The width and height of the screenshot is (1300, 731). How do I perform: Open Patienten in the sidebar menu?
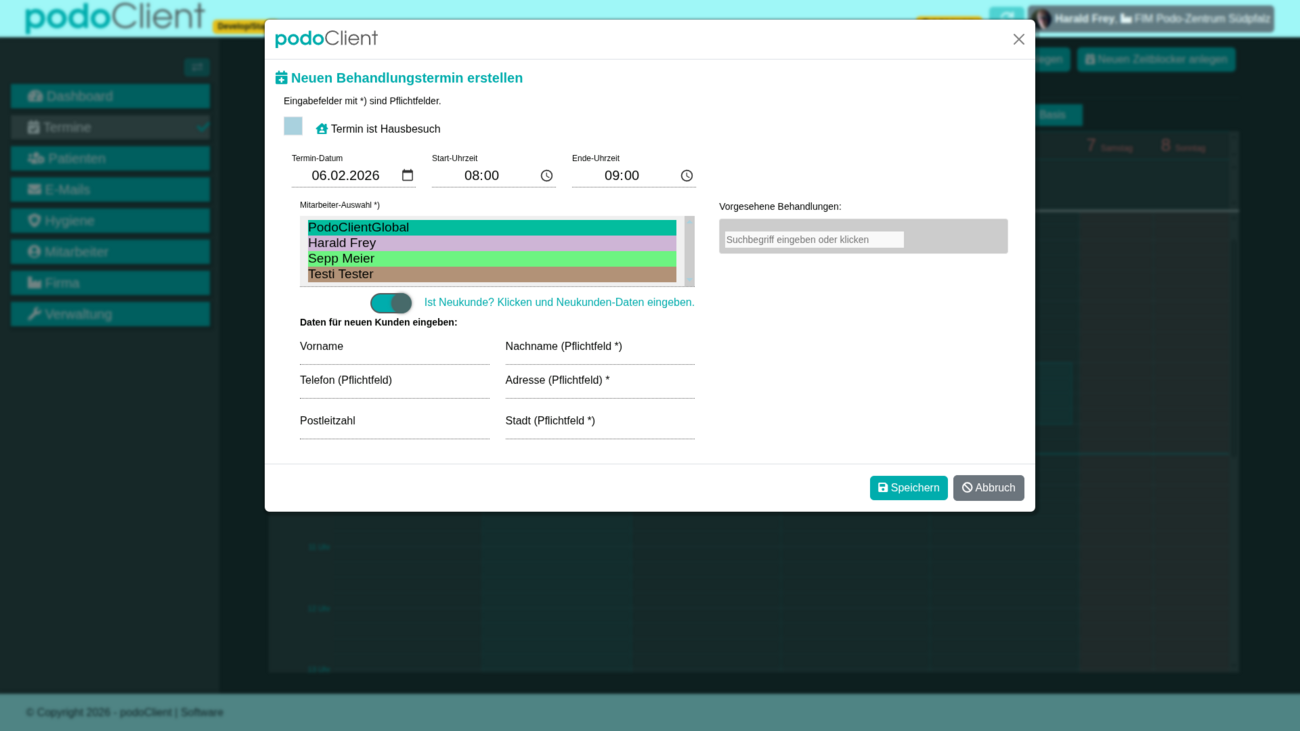tap(110, 158)
